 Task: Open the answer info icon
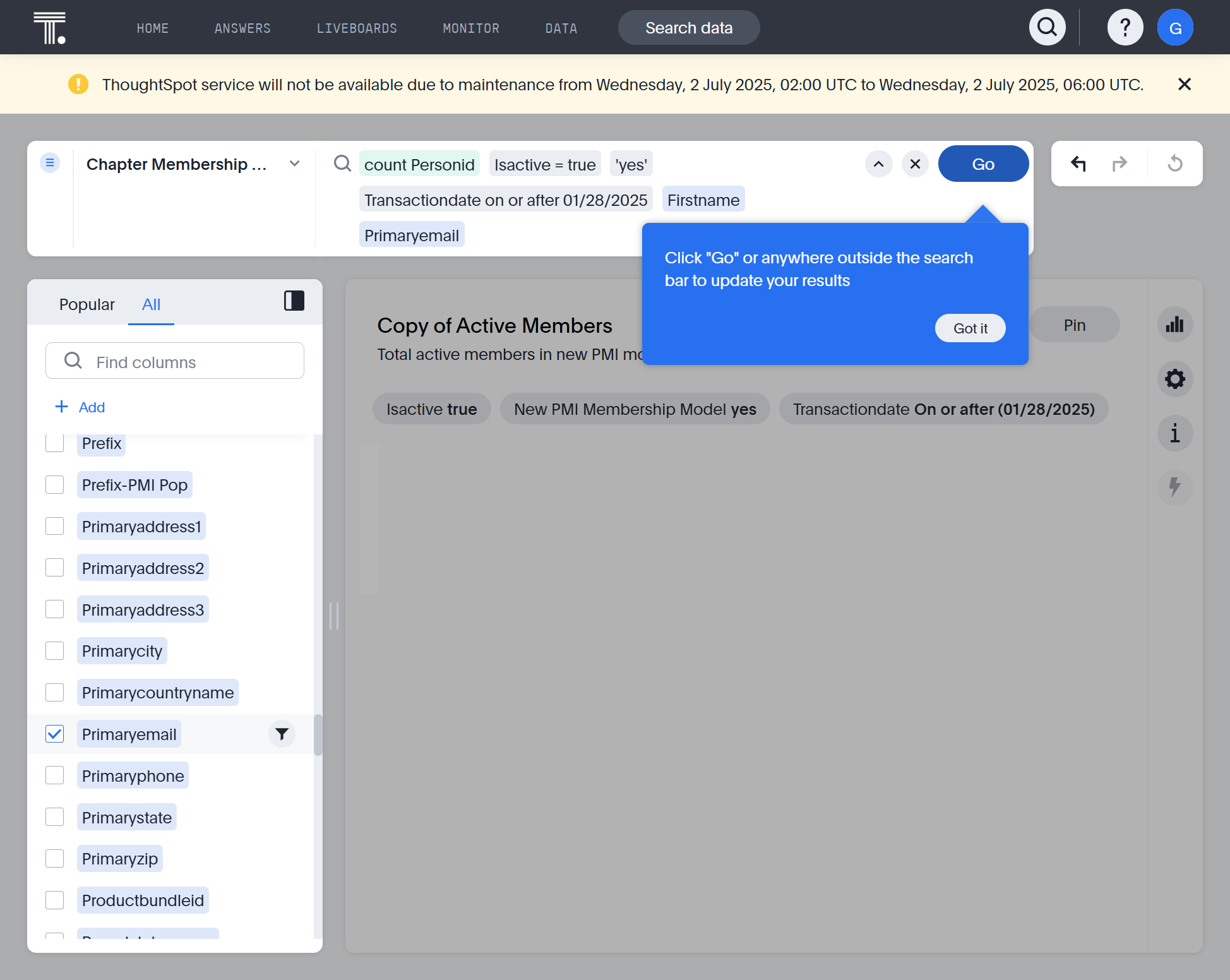[x=1175, y=433]
